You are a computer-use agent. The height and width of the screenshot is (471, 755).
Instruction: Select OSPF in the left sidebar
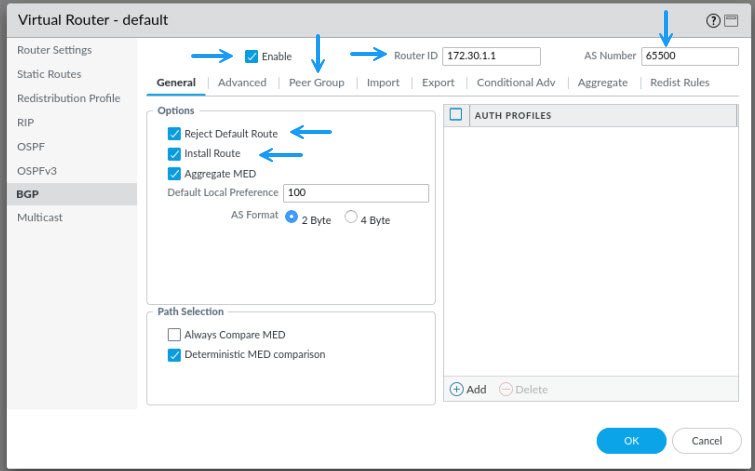[x=31, y=146]
